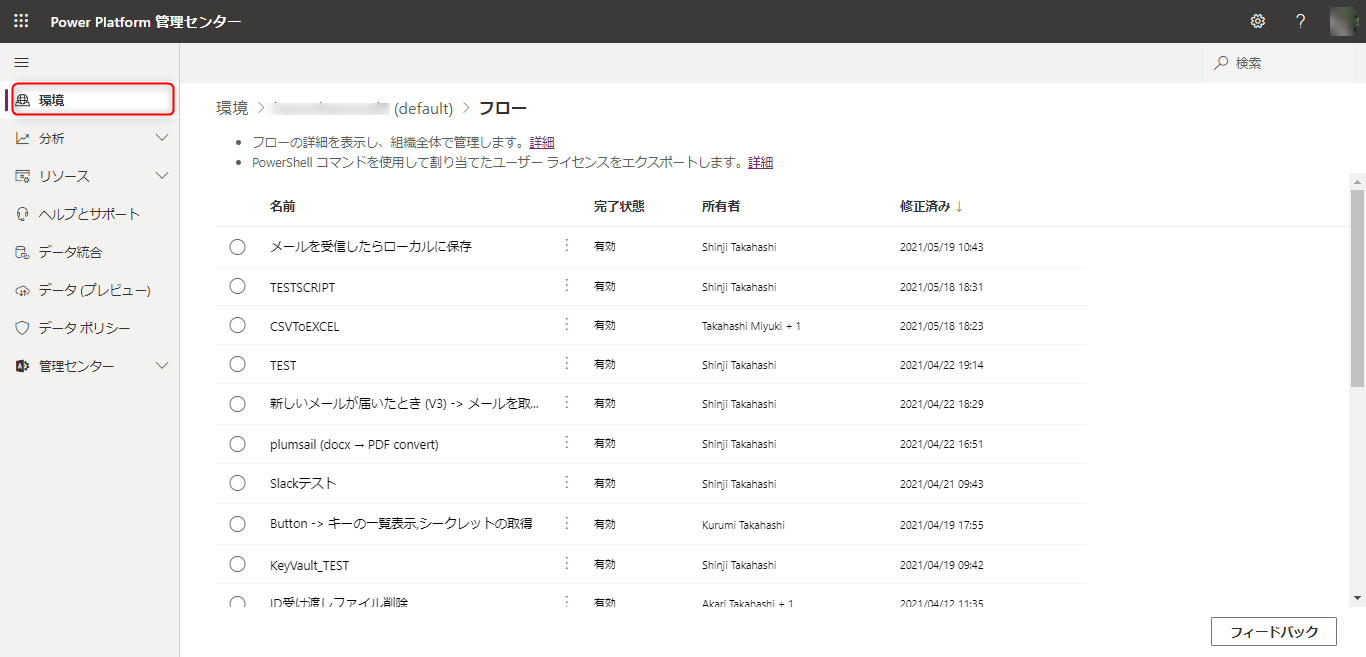Viewport: 1366px width, 657px height.
Task: Sort by the 所有者 column header
Action: coord(721,206)
